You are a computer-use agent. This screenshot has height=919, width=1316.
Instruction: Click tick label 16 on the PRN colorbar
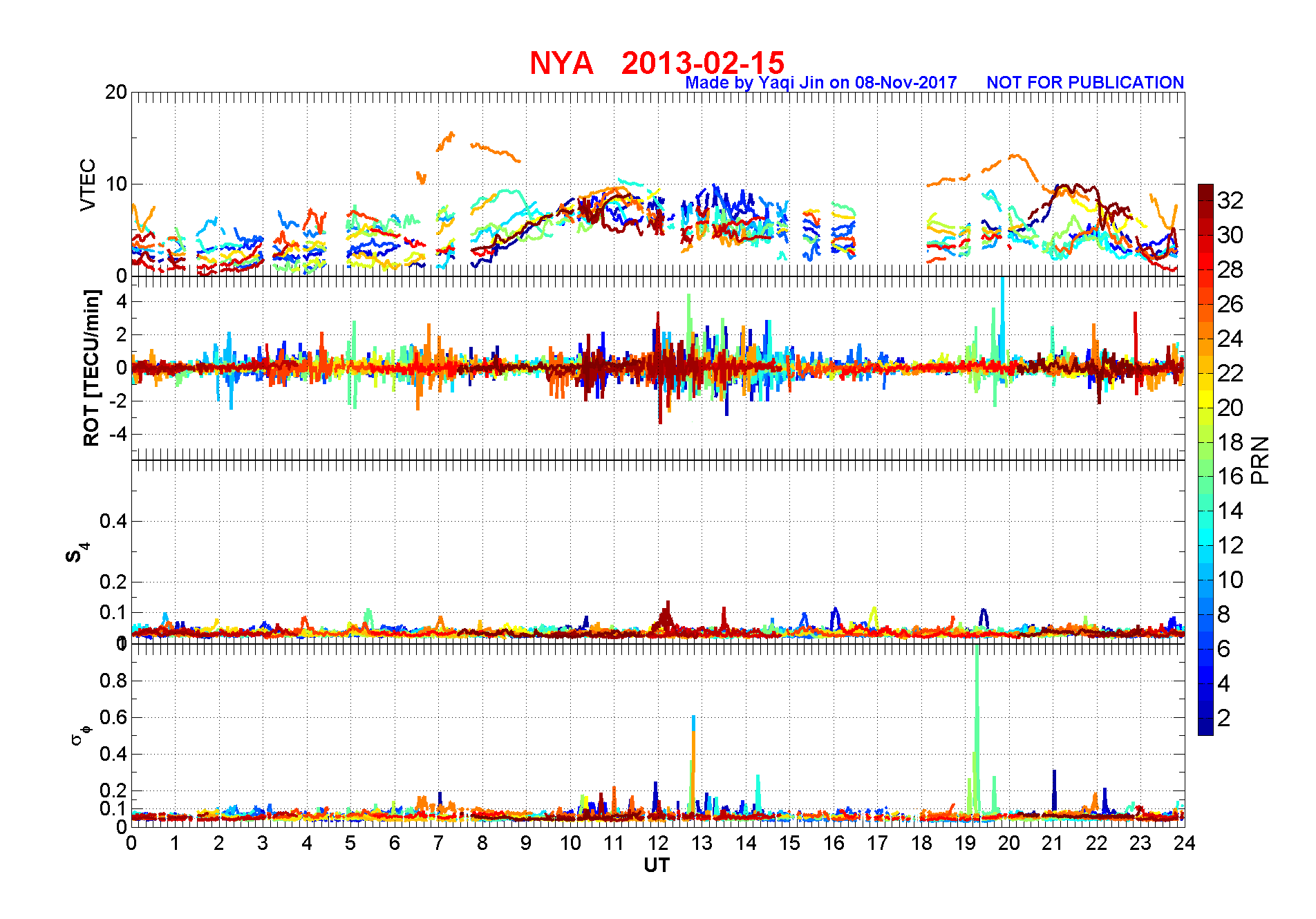click(x=1230, y=476)
